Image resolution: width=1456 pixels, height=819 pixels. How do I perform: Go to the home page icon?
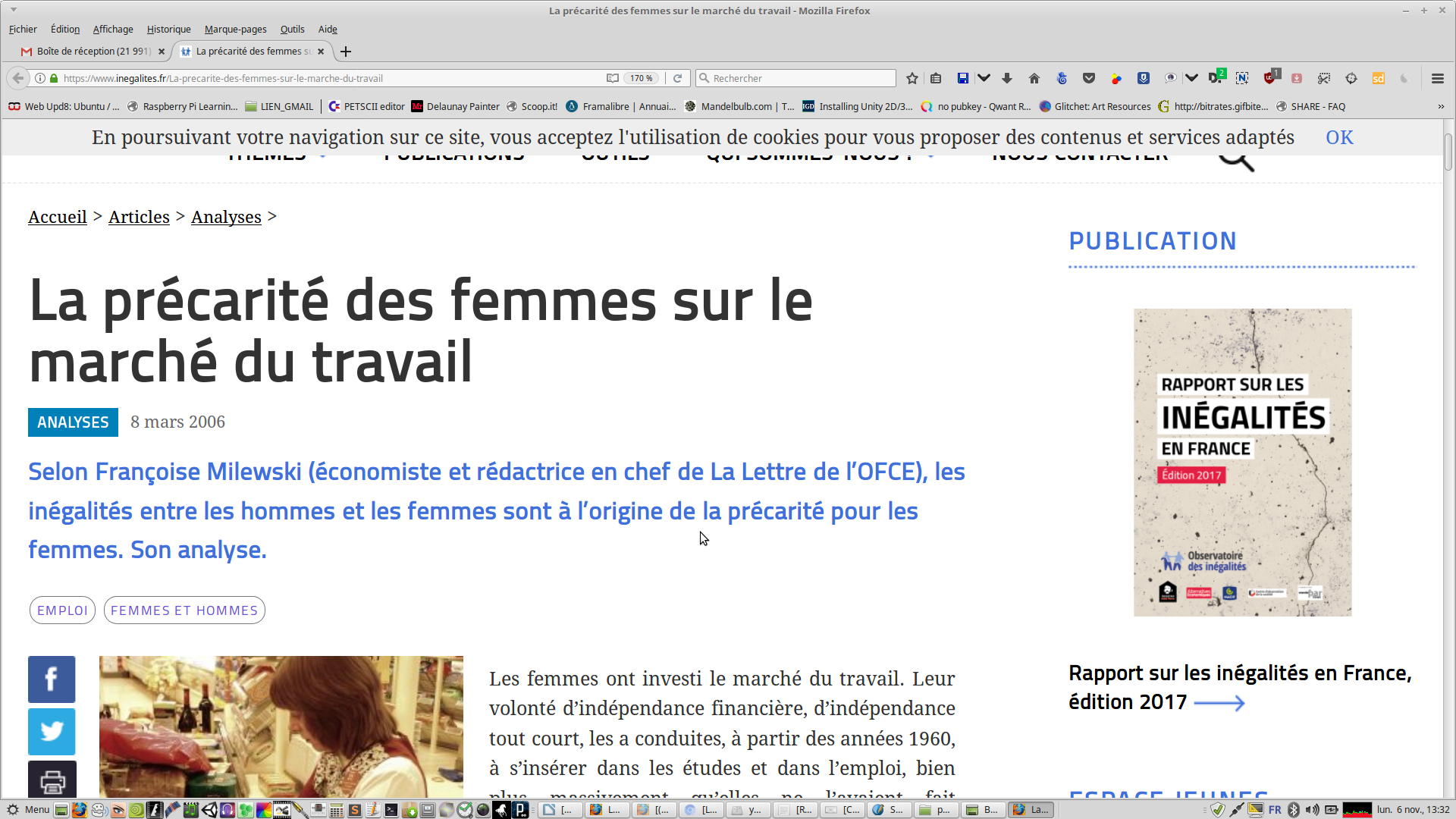pos(1034,78)
